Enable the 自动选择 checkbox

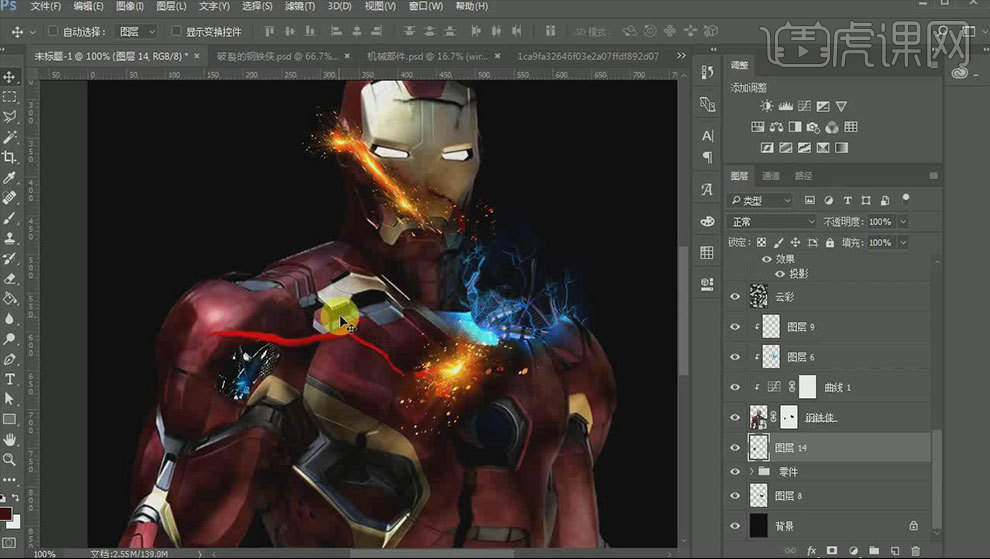pyautogui.click(x=53, y=32)
